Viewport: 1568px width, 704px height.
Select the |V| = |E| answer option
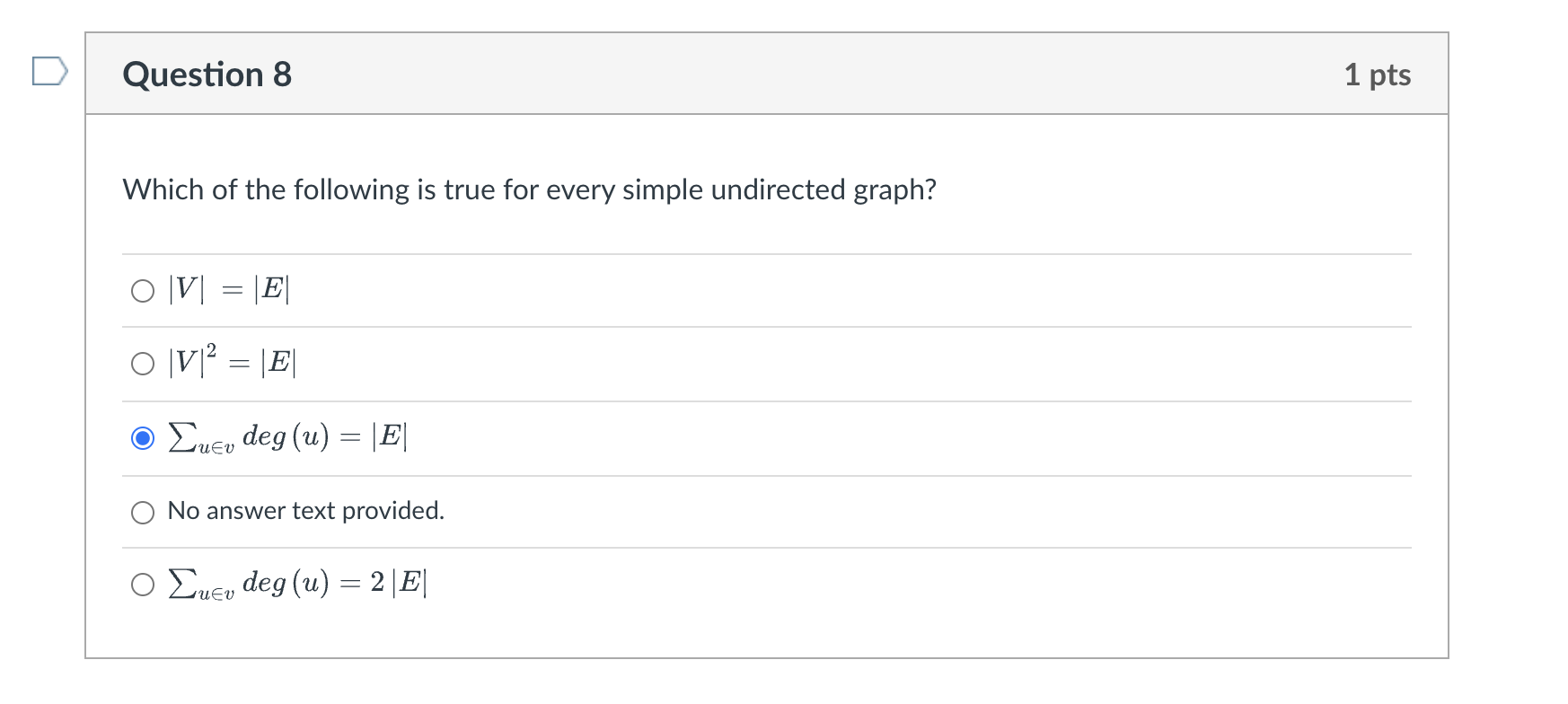click(x=143, y=290)
